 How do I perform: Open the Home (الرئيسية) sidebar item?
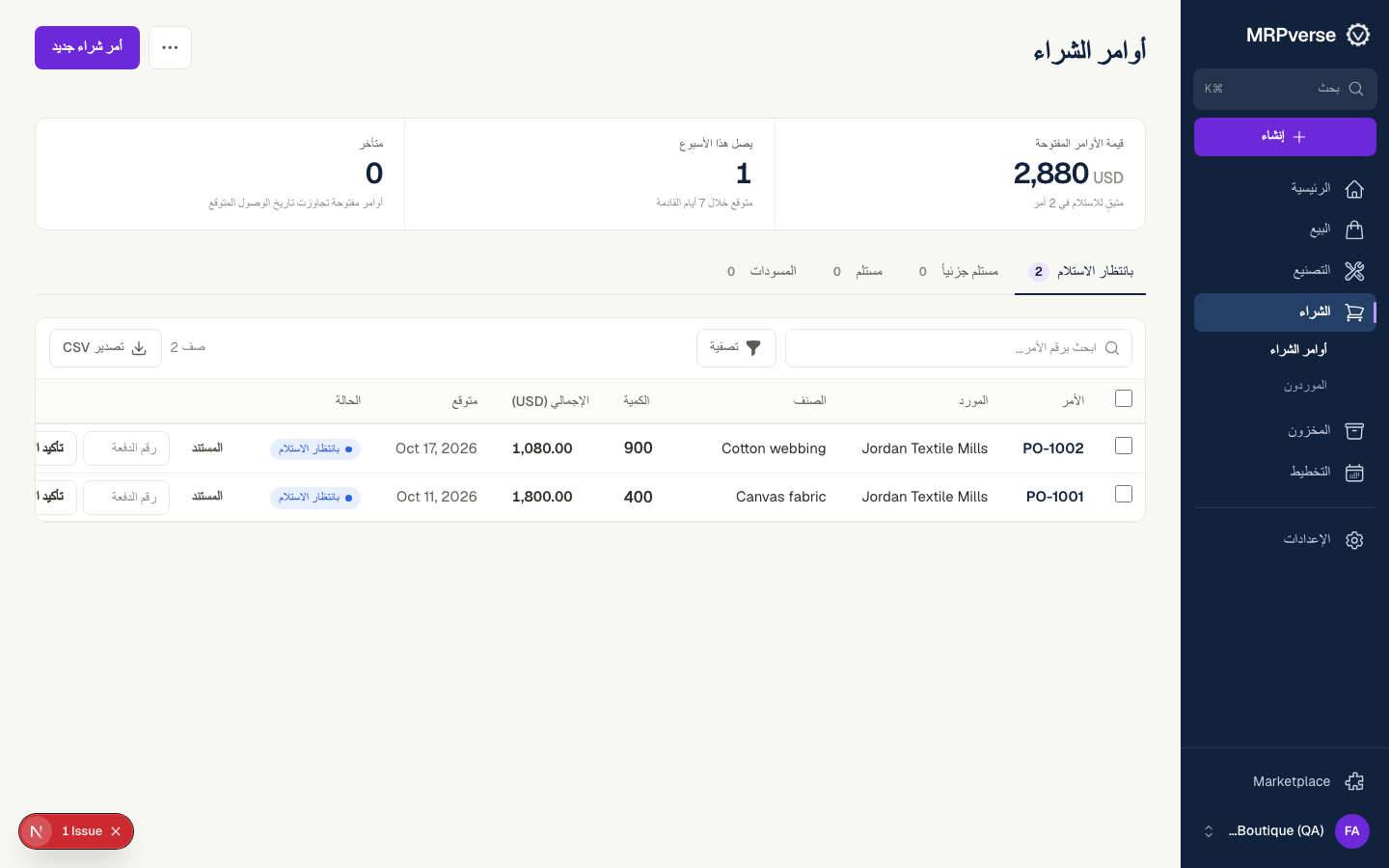(1285, 189)
